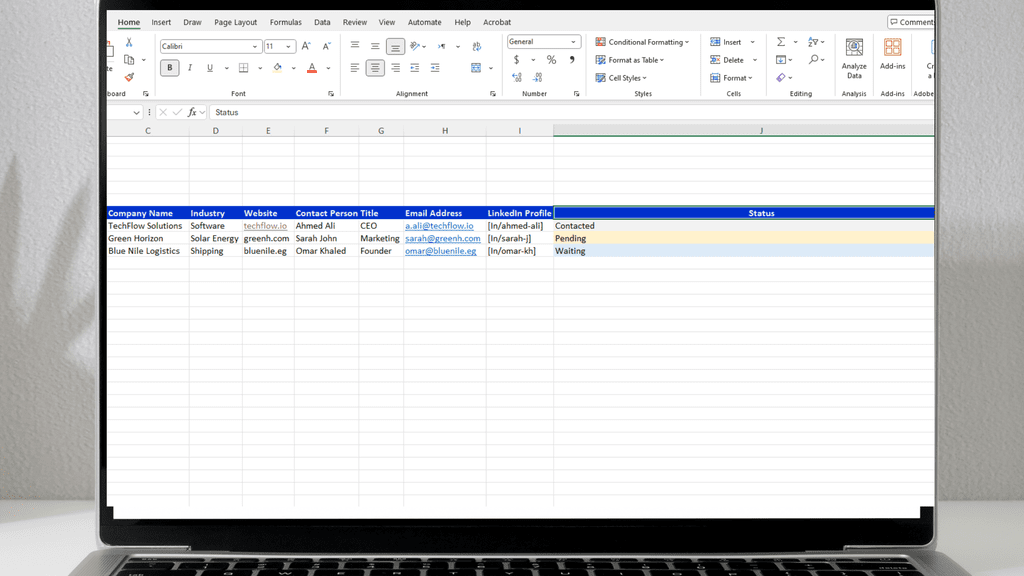The width and height of the screenshot is (1024, 576).
Task: Click the Add-ins icon
Action: point(892,58)
